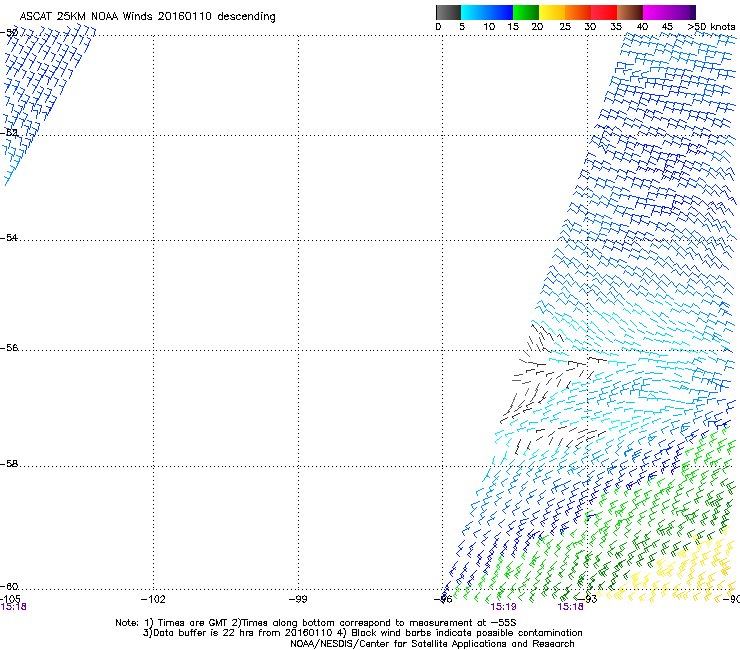
Task: Click the magenta 40-45 knots legend swatch
Action: pyautogui.click(x=656, y=12)
